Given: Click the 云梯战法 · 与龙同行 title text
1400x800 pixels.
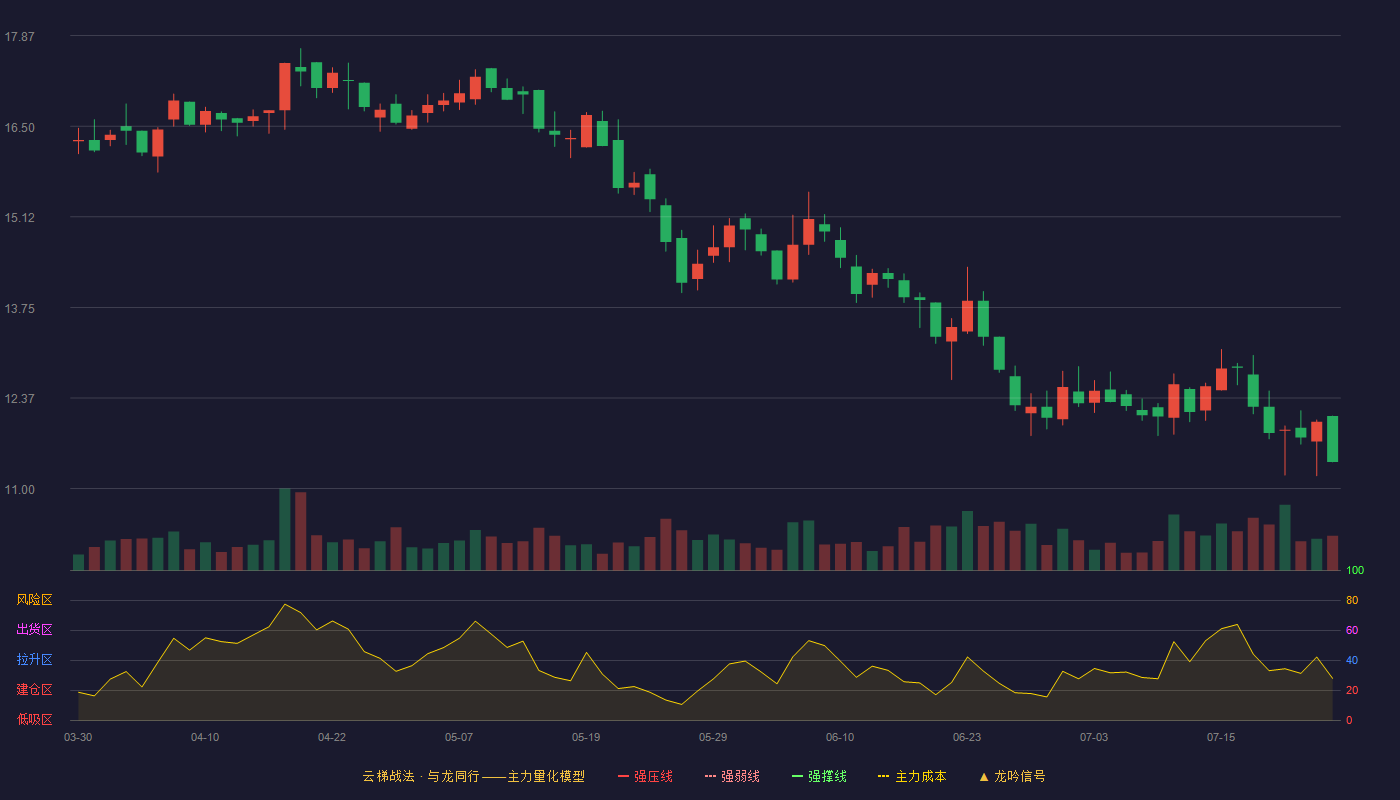Looking at the screenshot, I should (x=420, y=776).
